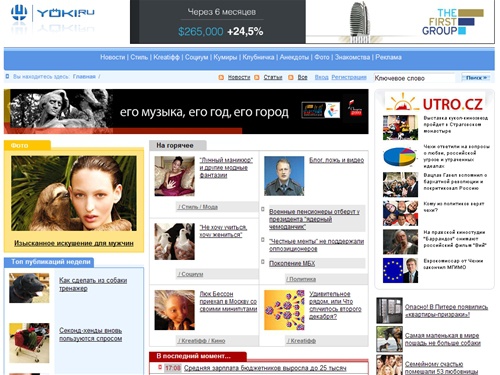Screen dimensions: 500x375
Task: Go to Анекдоты section
Action: tap(294, 57)
